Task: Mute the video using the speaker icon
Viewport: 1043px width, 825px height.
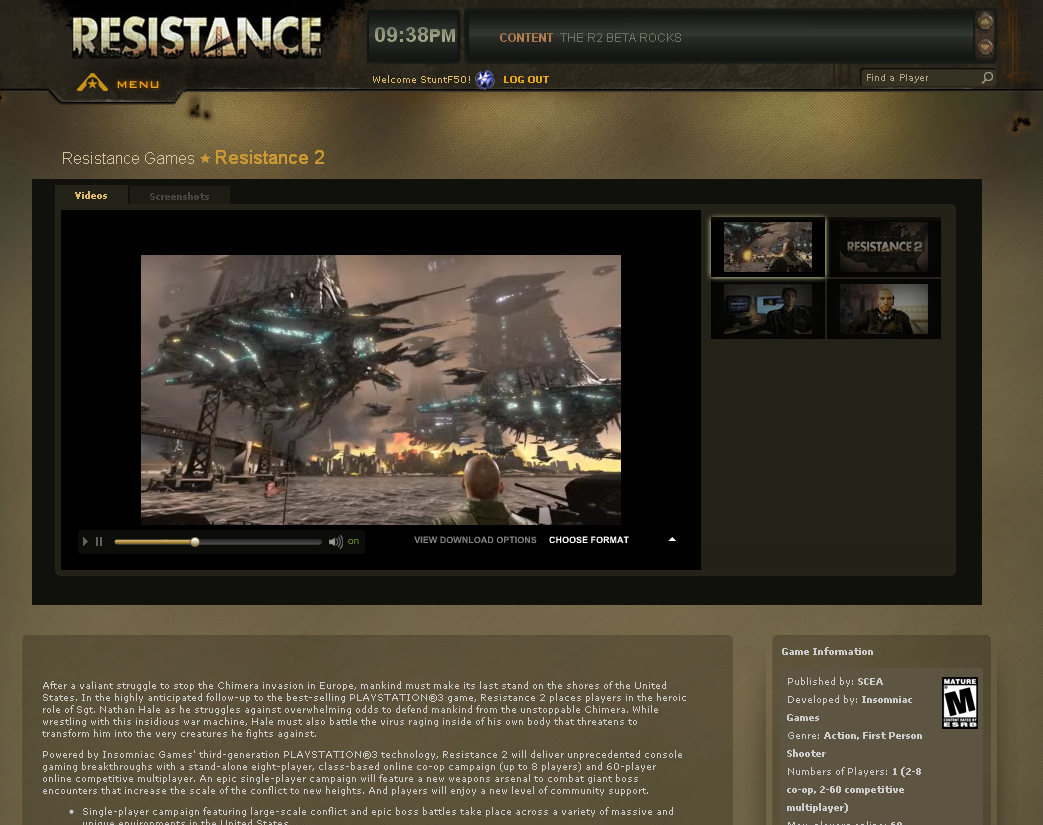Action: click(335, 542)
